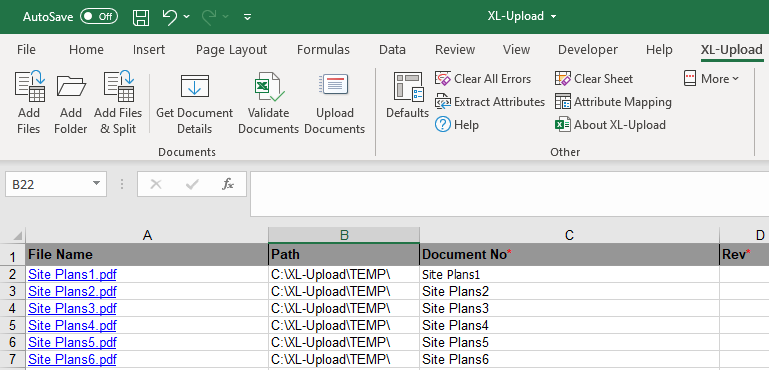
Task: Customize Quick Access Toolbar dropdown
Action: [x=248, y=17]
